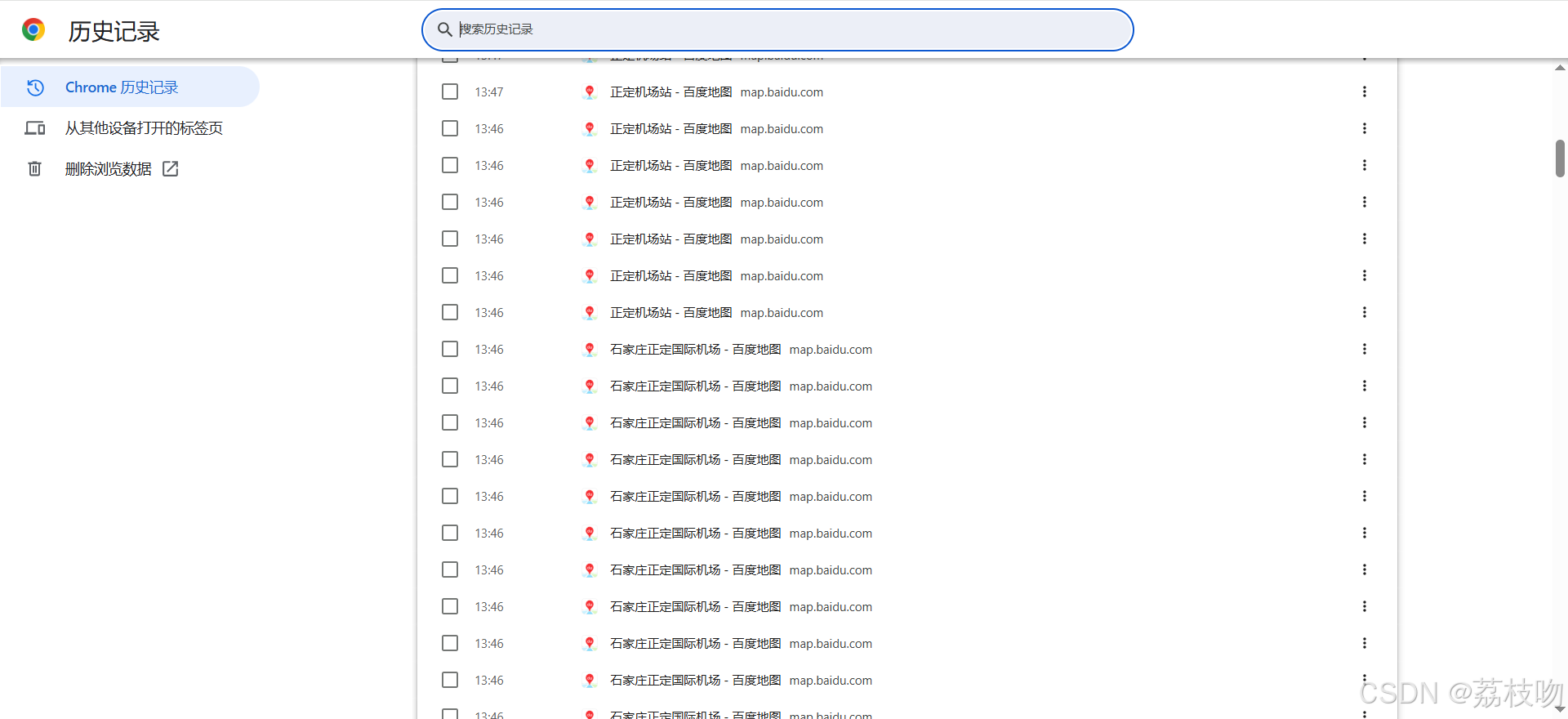This screenshot has width=1568, height=719.
Task: Click the devices icon beside 从其他设备打开的标签页
Action: [35, 128]
